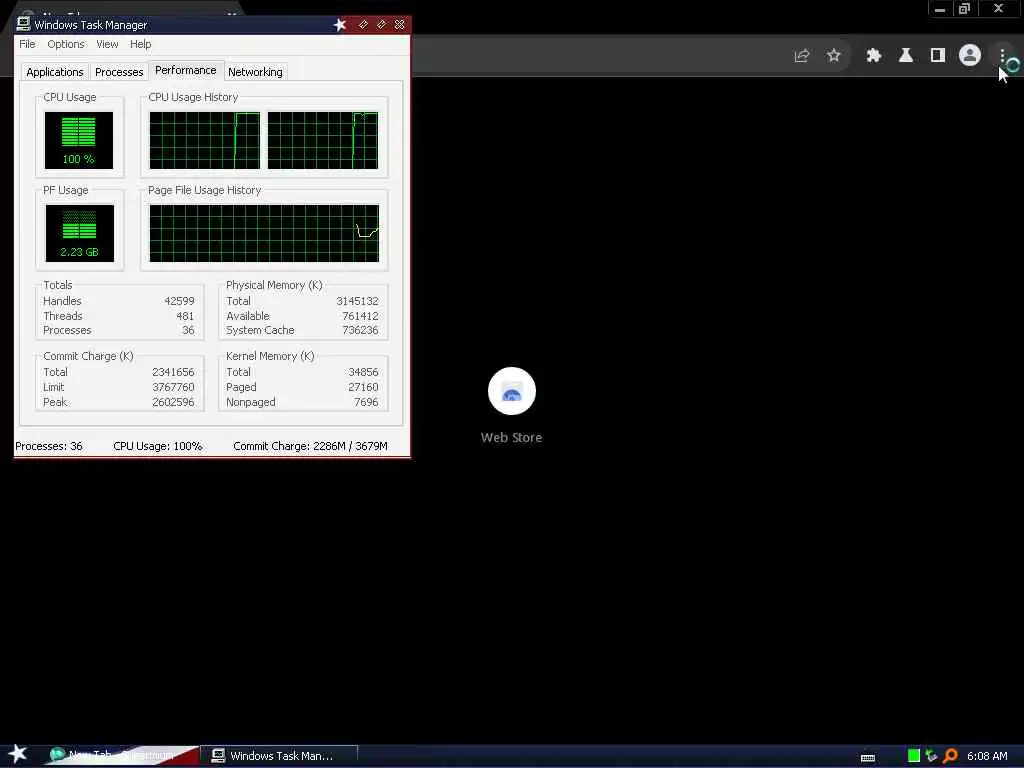Image resolution: width=1024 pixels, height=768 pixels.
Task: Switch to the Processes tab
Action: (119, 72)
